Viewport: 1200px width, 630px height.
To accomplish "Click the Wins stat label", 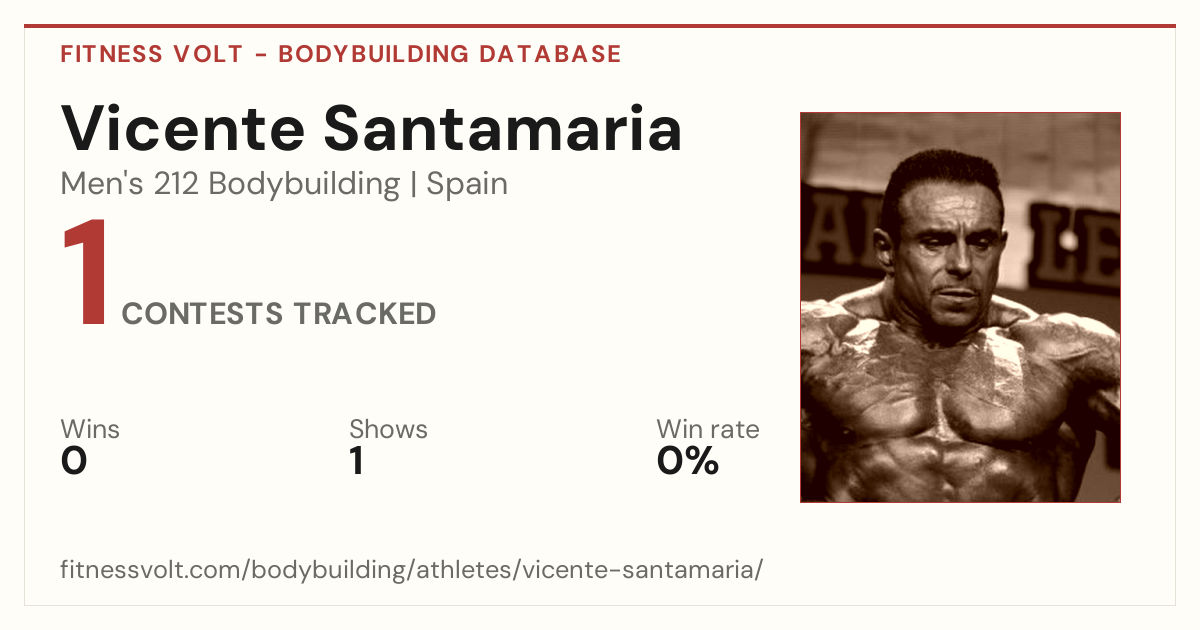I will [90, 429].
